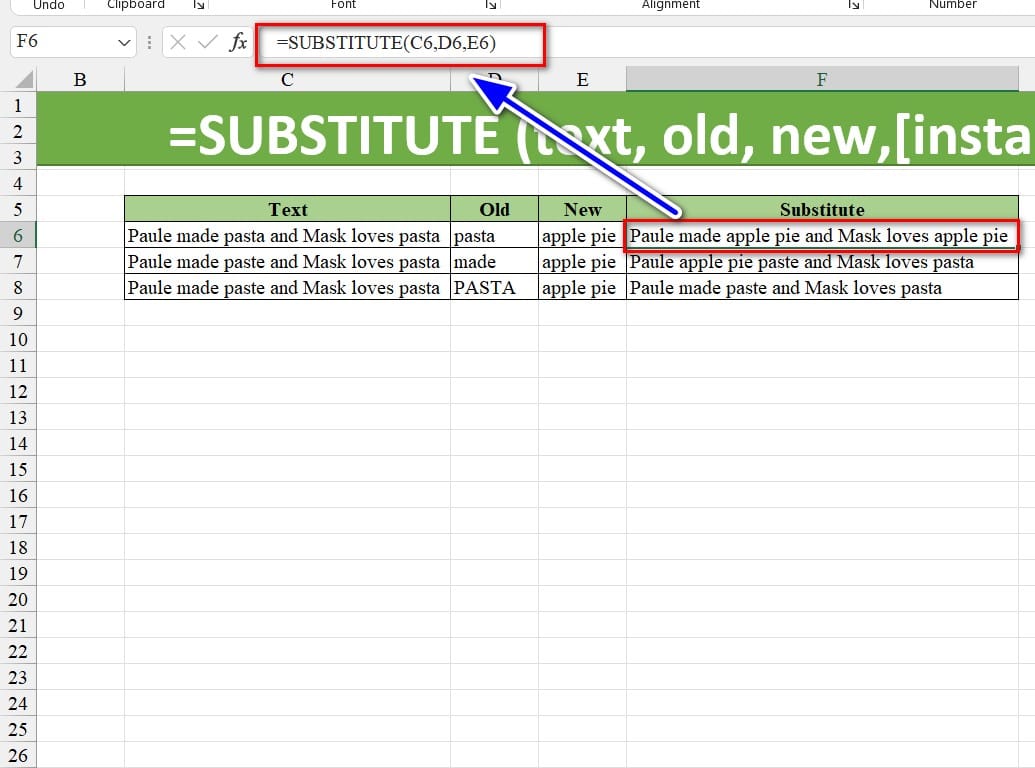Click the Cancel X icon in formula bar
This screenshot has height=768, width=1035.
coord(178,42)
